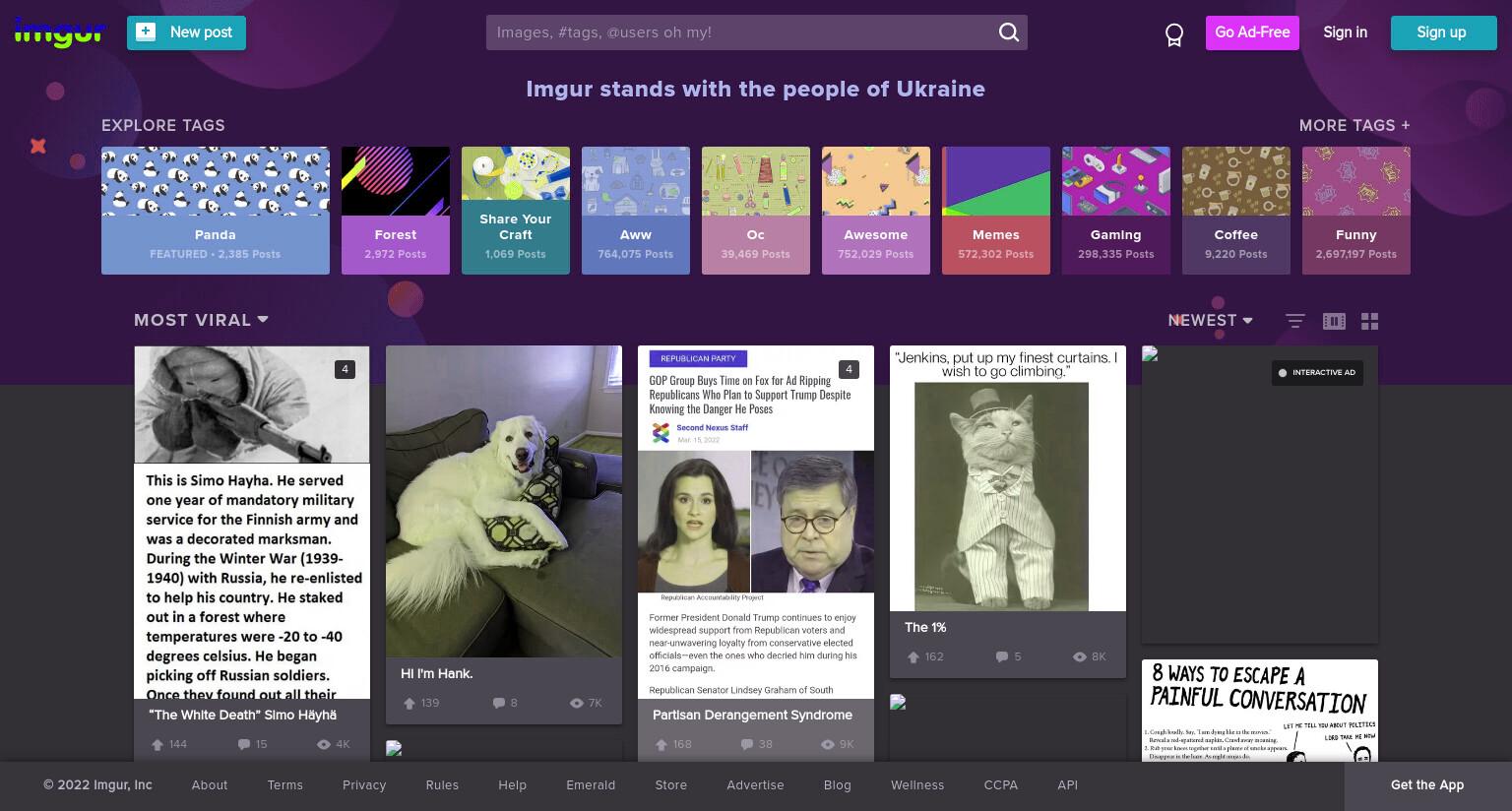Create a New post
The width and height of the screenshot is (1512, 811).
pos(186,32)
